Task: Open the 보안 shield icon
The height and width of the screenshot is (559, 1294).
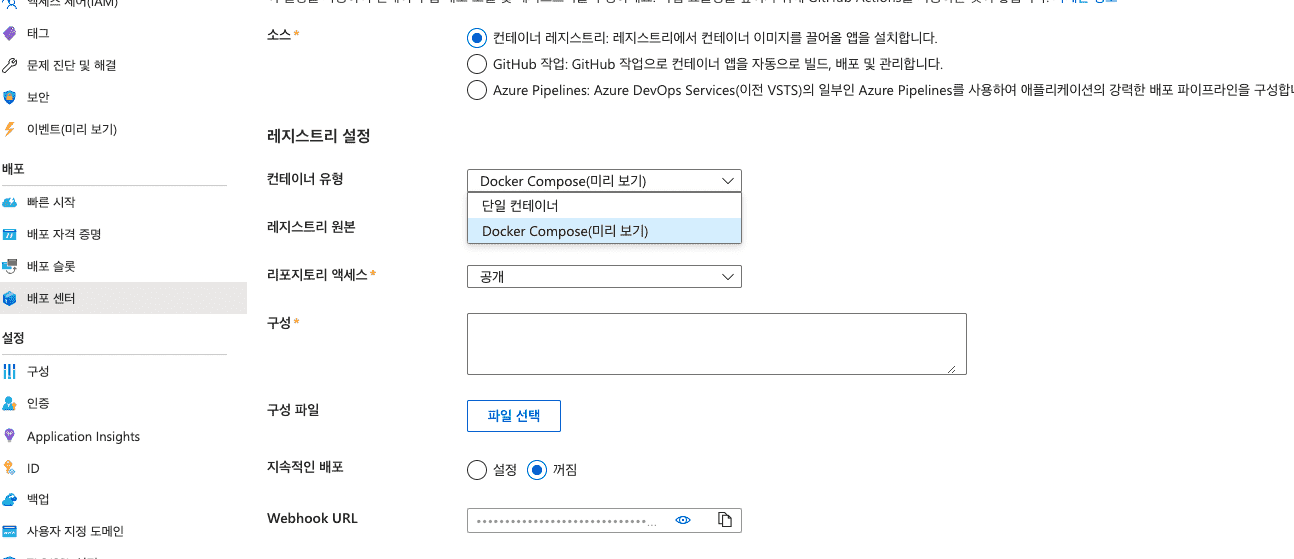Action: click(10, 97)
